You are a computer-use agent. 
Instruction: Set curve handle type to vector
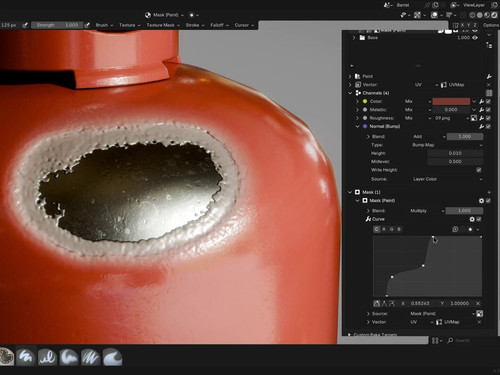(384, 303)
